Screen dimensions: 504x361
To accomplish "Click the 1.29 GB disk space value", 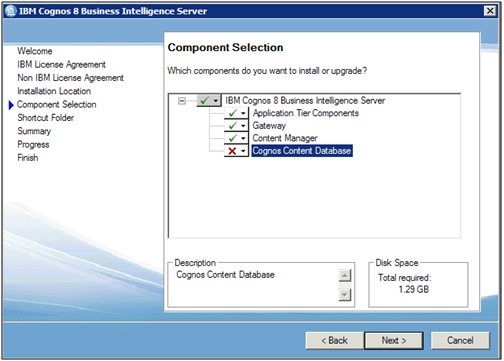I will 414,289.
